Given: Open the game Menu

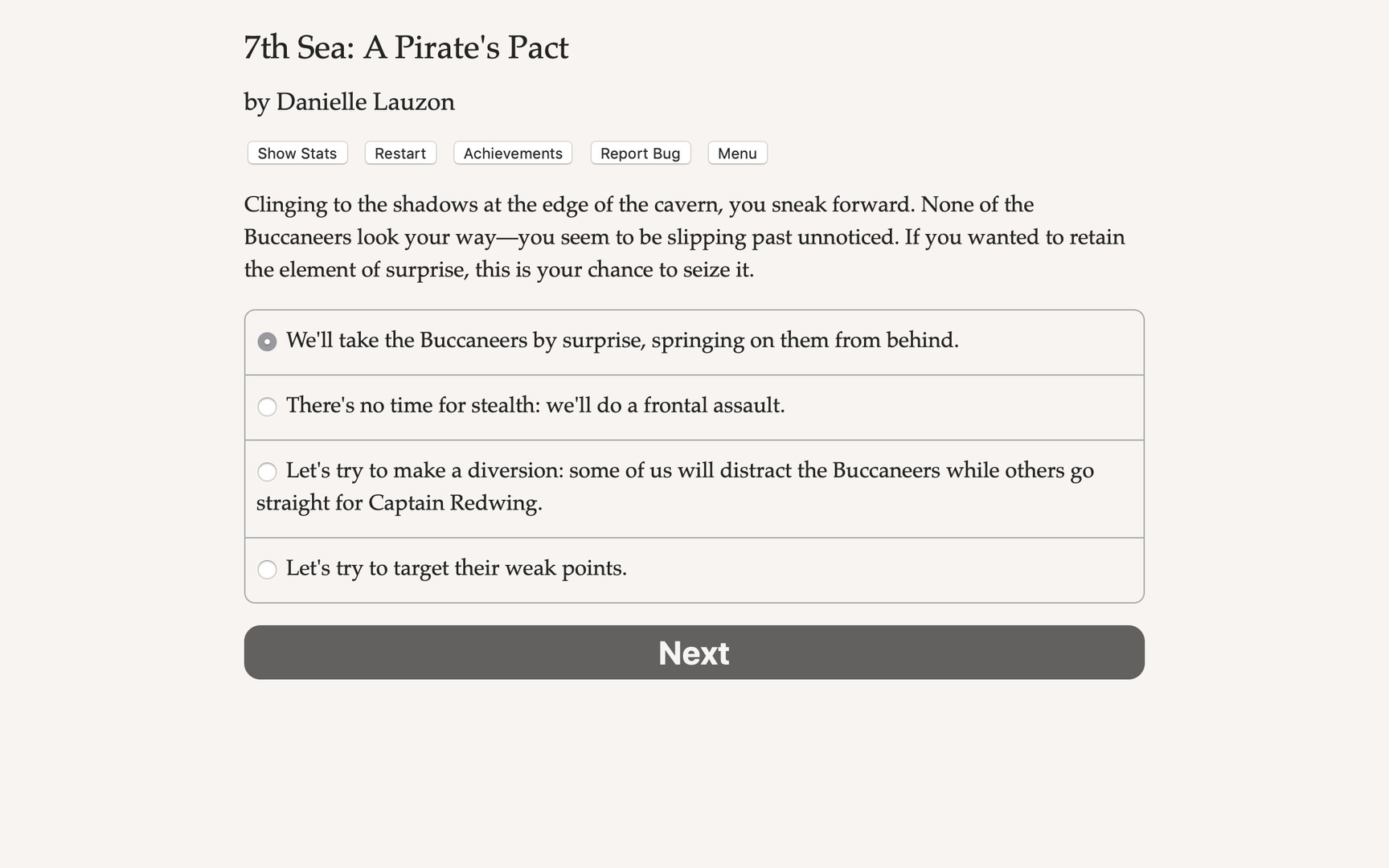Looking at the screenshot, I should tap(736, 153).
